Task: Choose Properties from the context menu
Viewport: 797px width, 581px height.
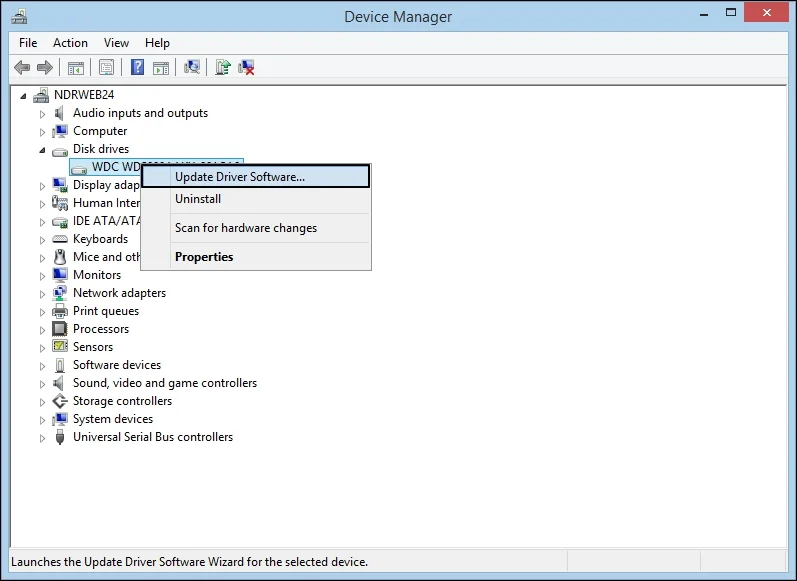Action: [256, 257]
